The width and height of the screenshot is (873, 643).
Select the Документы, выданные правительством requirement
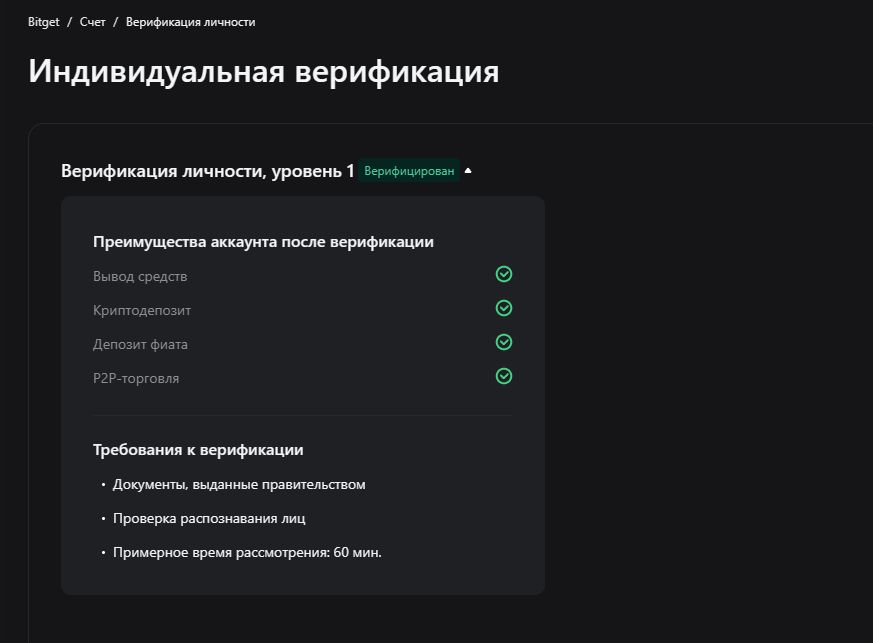coord(239,484)
